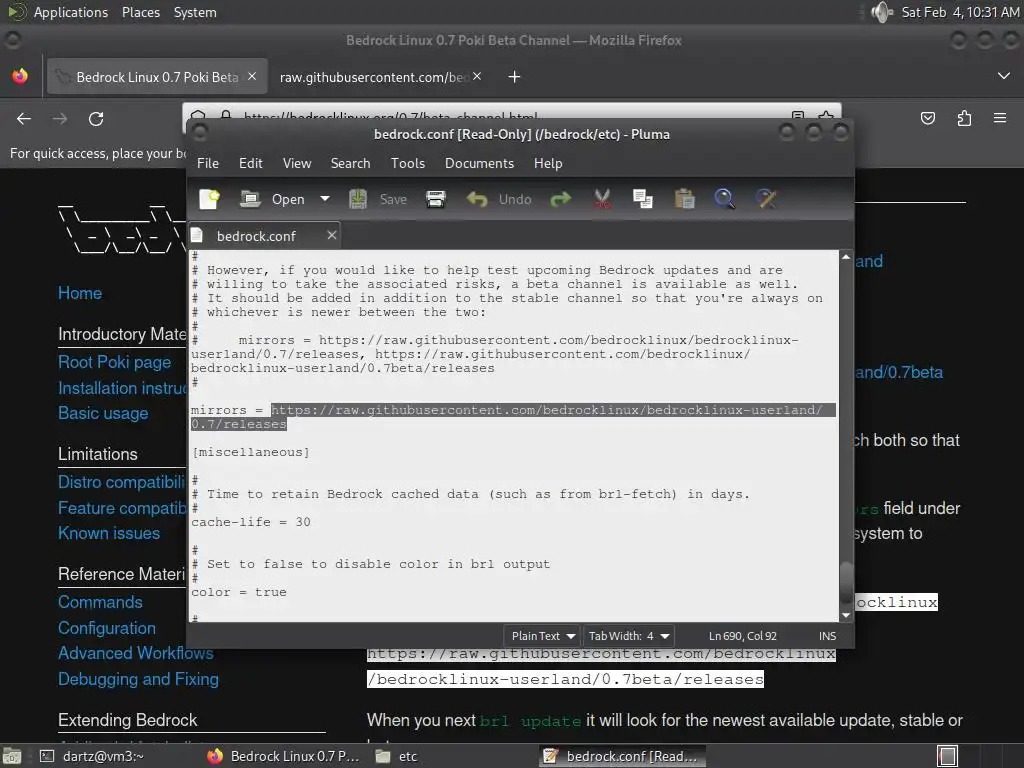Click the [miscellaneous] section header line

tap(251, 452)
